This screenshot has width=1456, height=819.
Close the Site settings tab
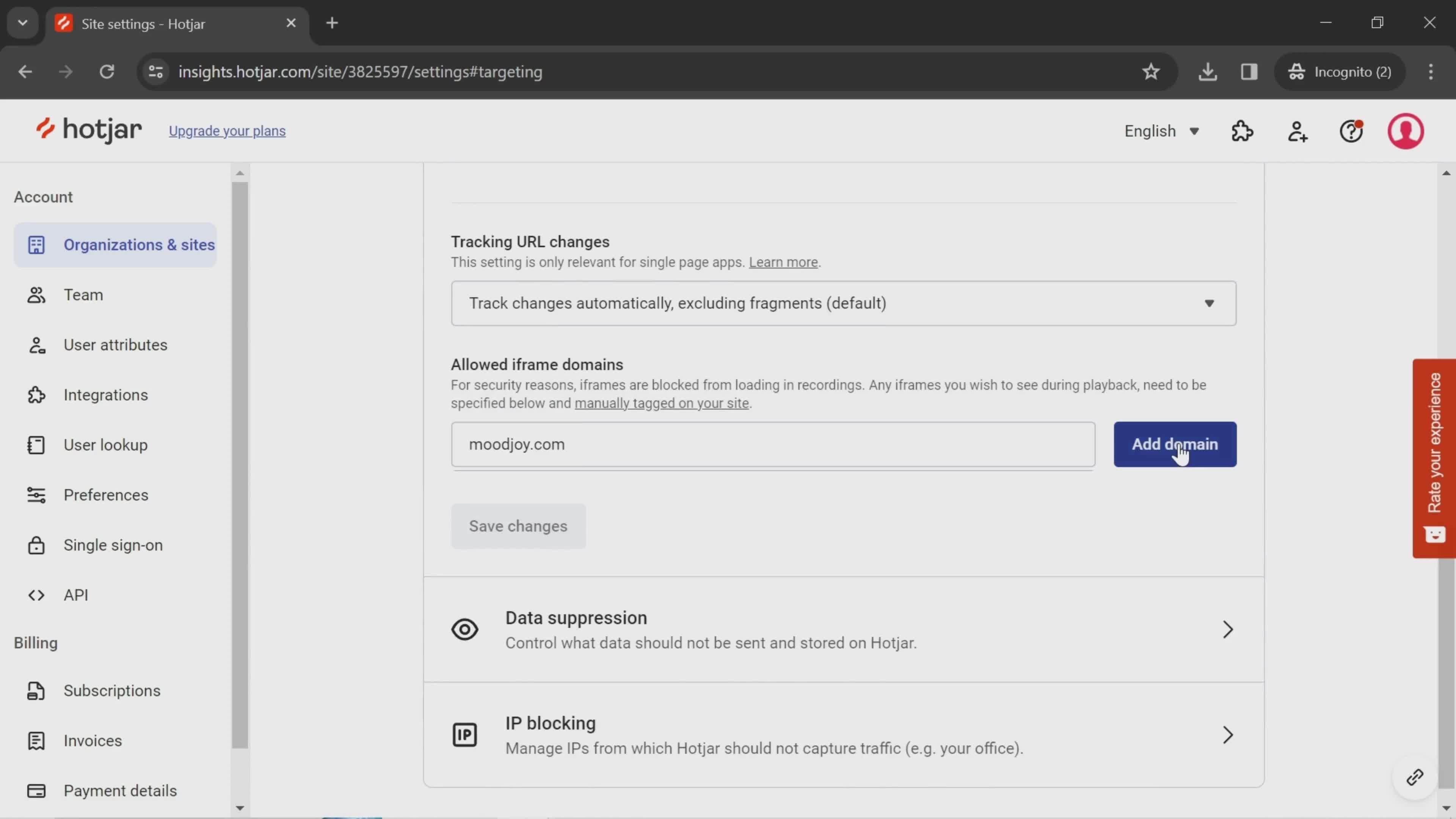[x=291, y=23]
